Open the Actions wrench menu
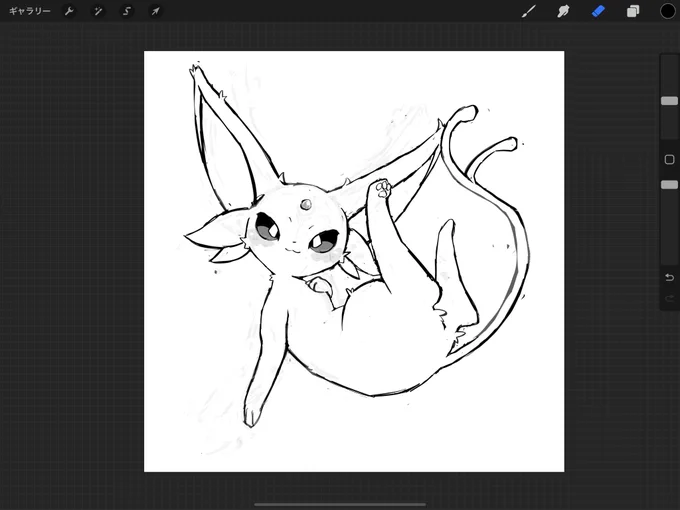680x510 pixels. pos(69,11)
